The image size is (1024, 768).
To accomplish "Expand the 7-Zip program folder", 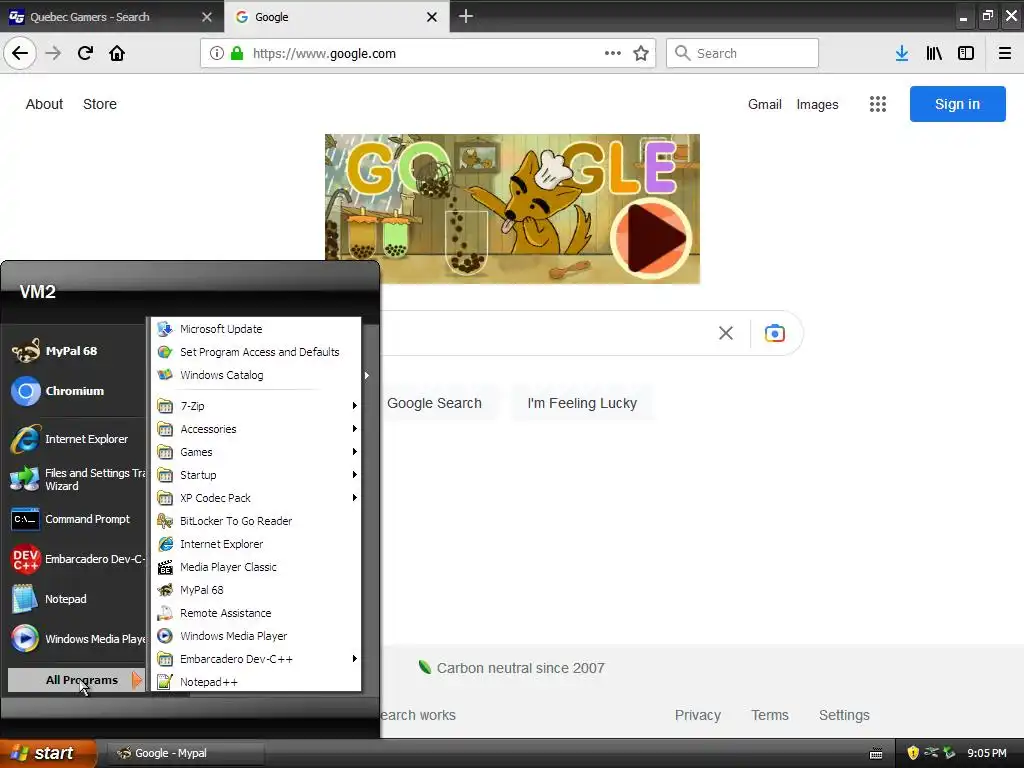I will tap(256, 406).
